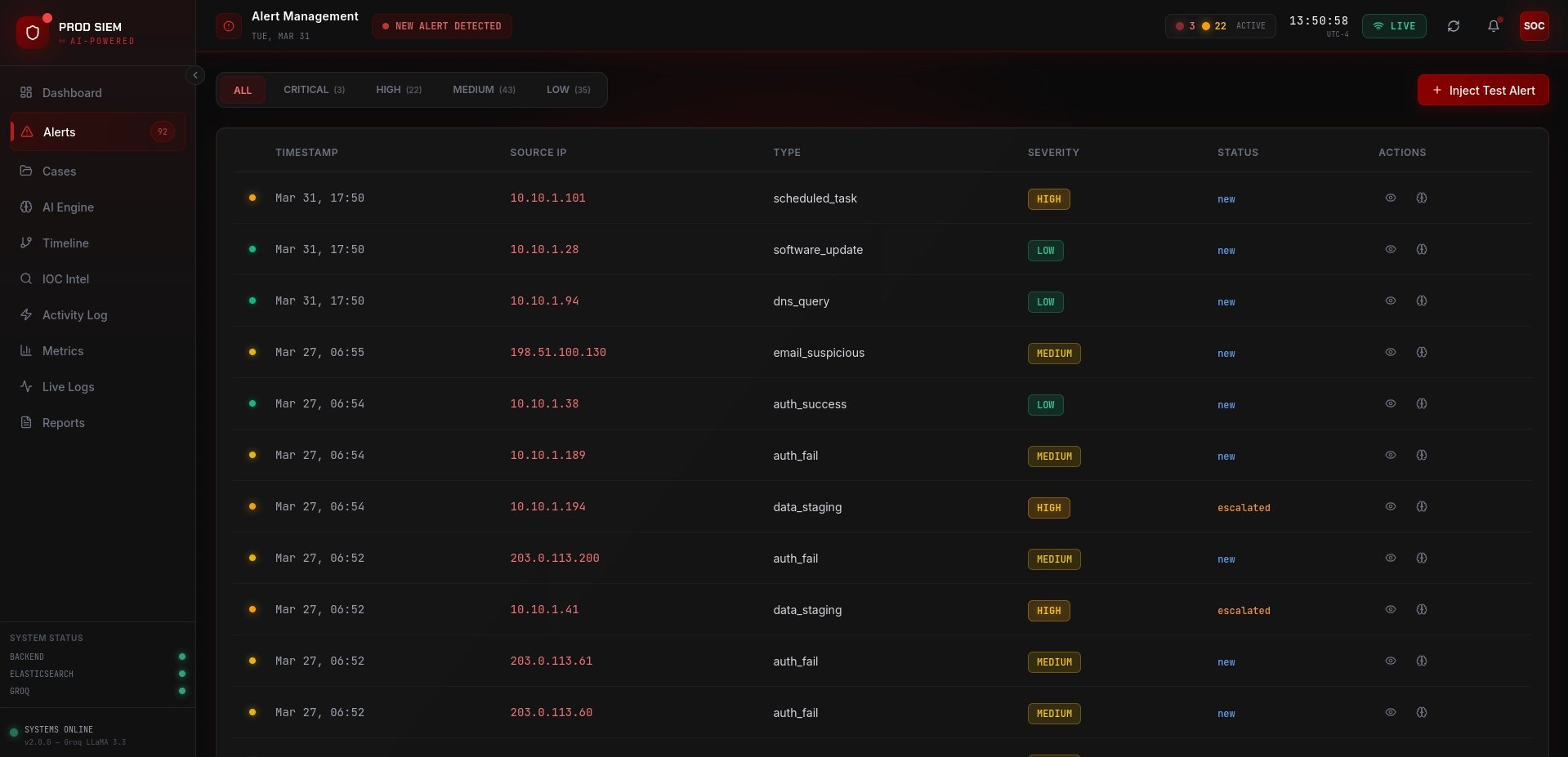
Task: View details of the email_suspicious alert
Action: 1390,353
